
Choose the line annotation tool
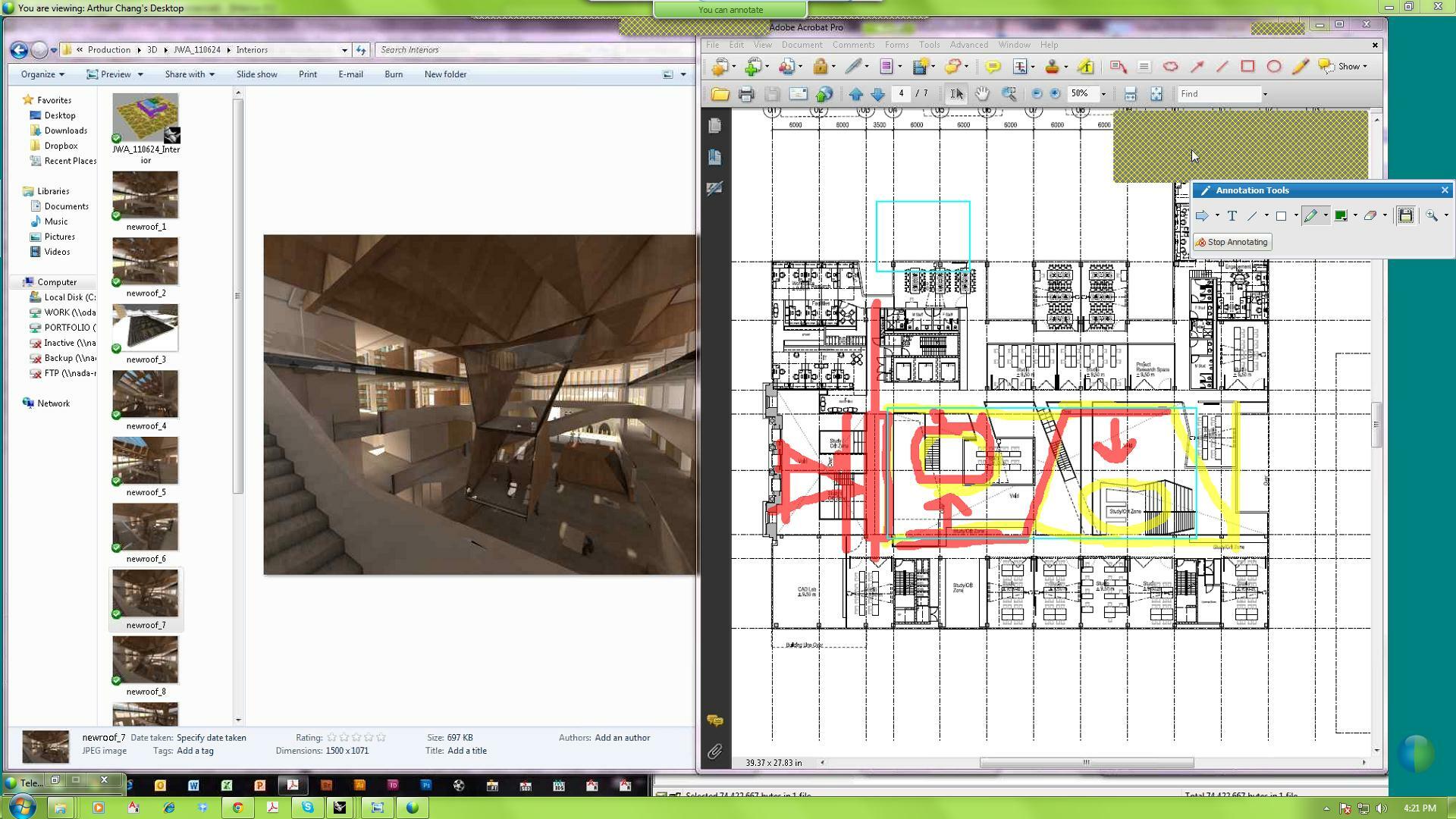(1252, 216)
